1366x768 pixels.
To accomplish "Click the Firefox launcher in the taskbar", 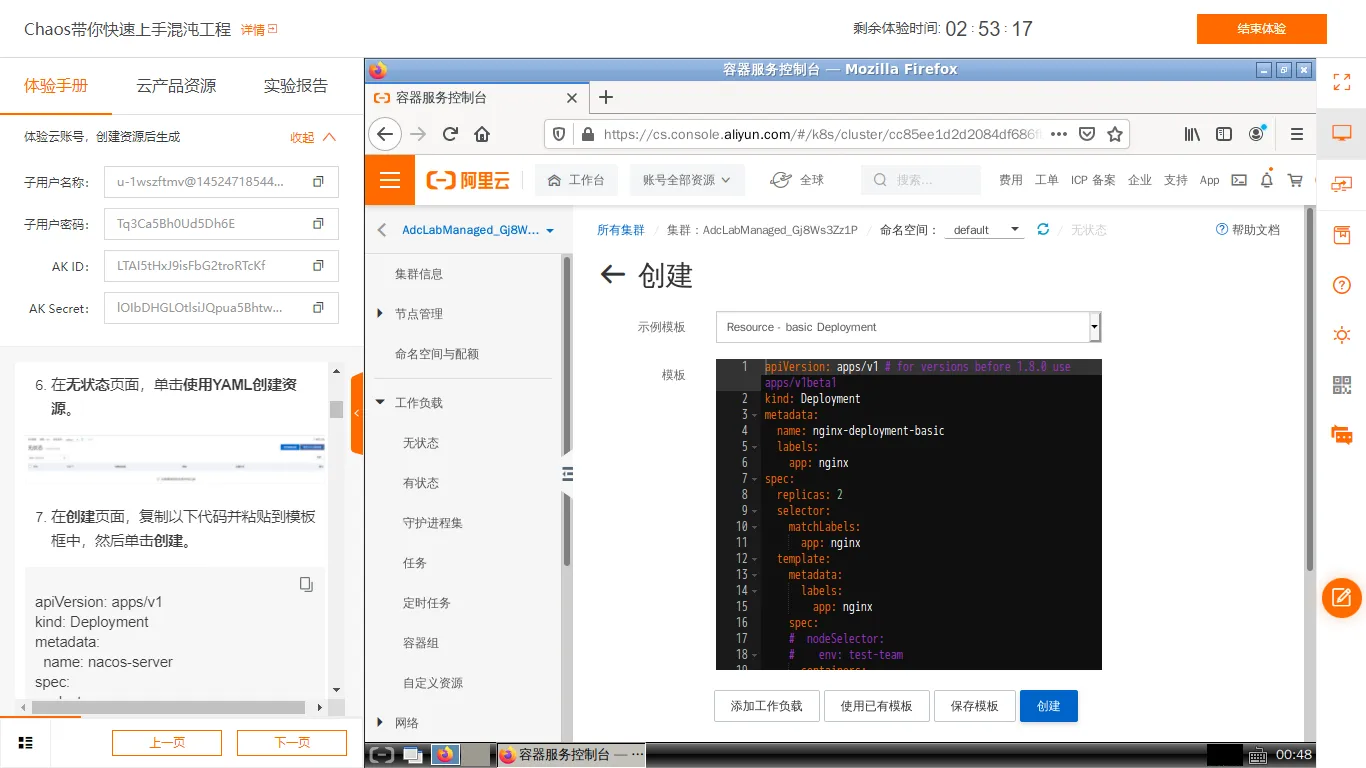I will coord(446,755).
